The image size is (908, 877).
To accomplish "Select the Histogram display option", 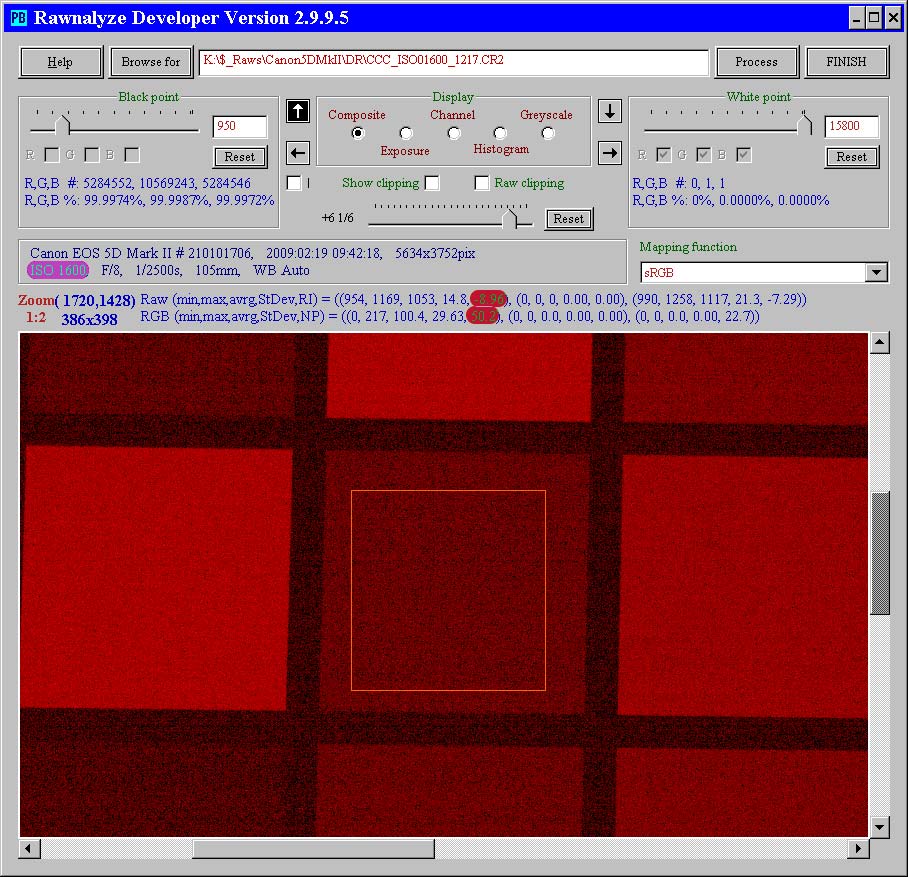I will 500,133.
